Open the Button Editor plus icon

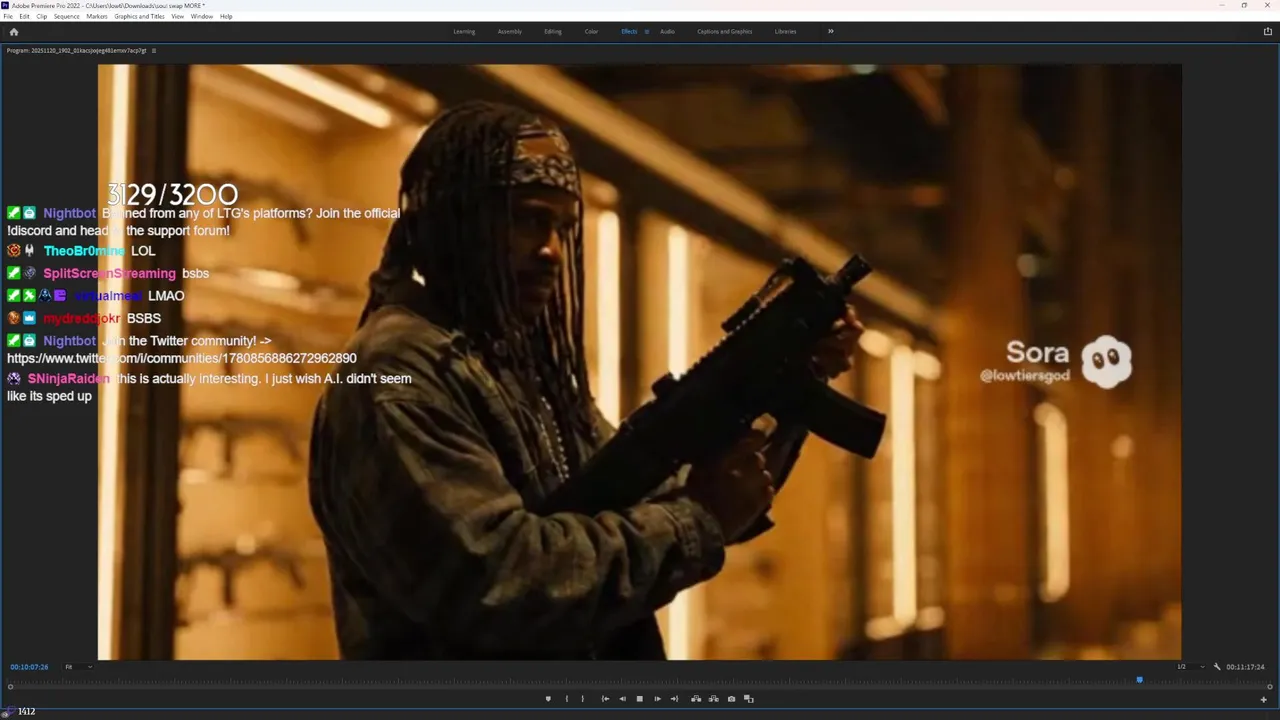tap(1264, 699)
